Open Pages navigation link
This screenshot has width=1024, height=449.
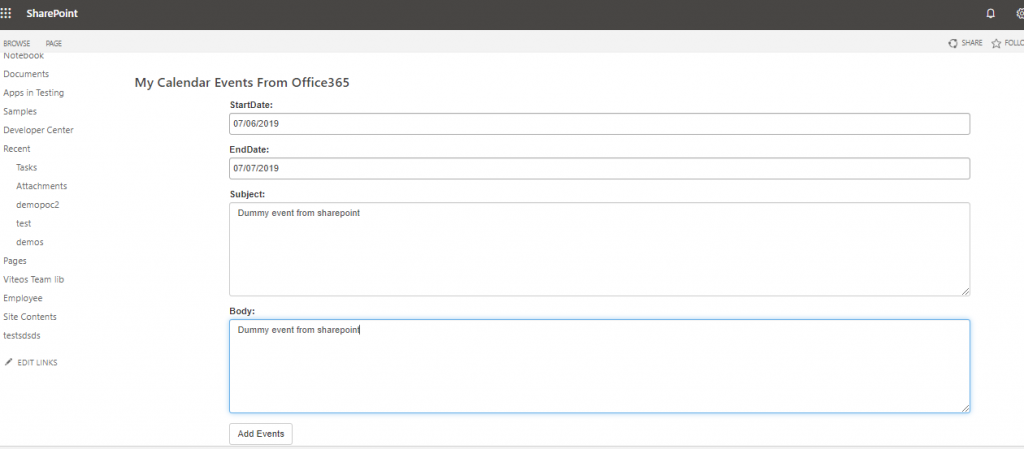(15, 260)
